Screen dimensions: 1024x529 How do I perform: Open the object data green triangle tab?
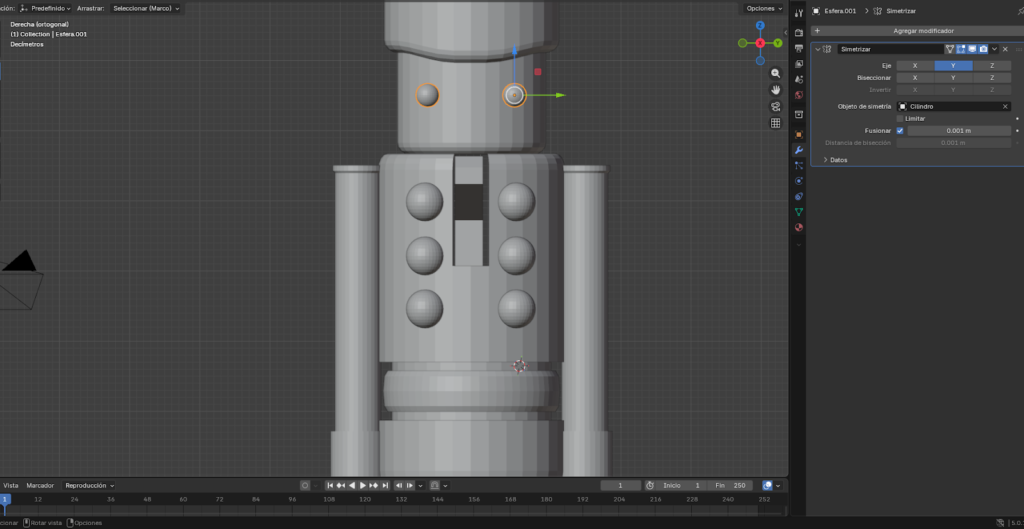798,212
